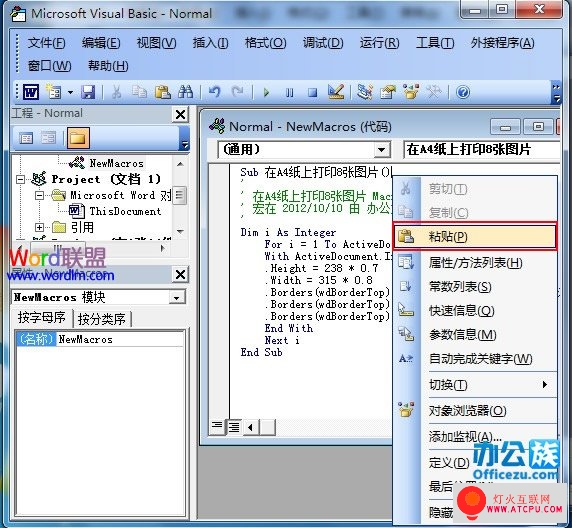
Task: Expand the 引用 folder node
Action: (39, 227)
